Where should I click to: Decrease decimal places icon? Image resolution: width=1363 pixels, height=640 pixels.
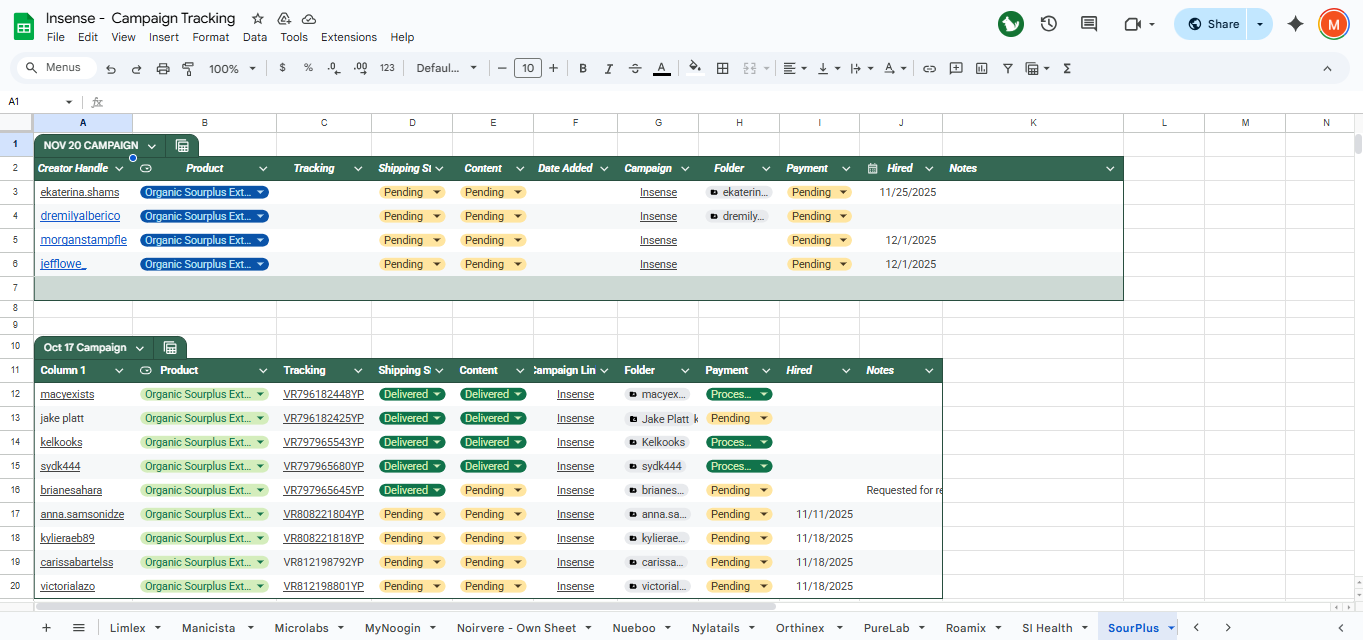(x=334, y=68)
